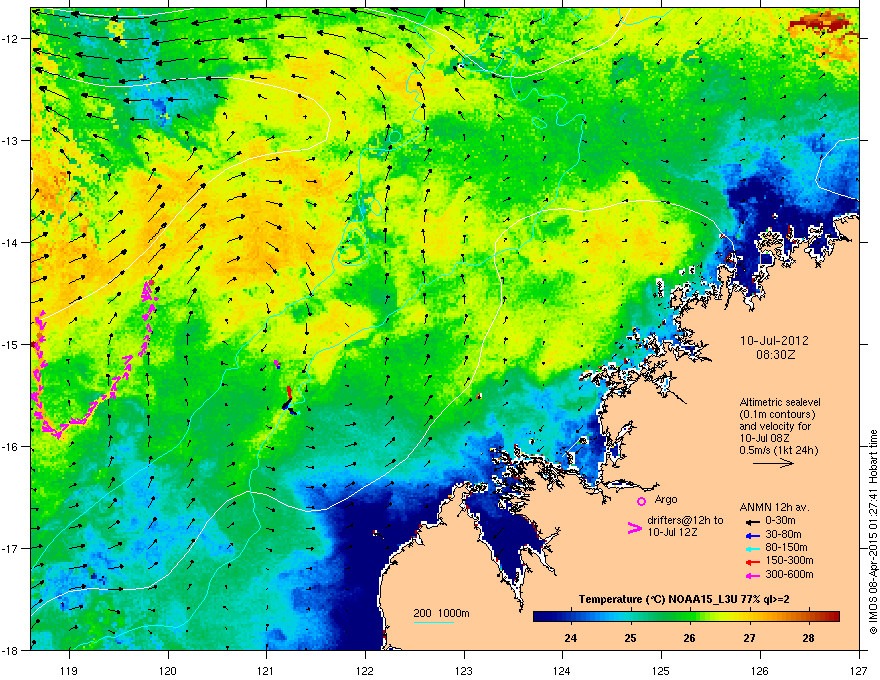The image size is (880, 680).
Task: Click the longitude axis label 124
Action: 563,670
